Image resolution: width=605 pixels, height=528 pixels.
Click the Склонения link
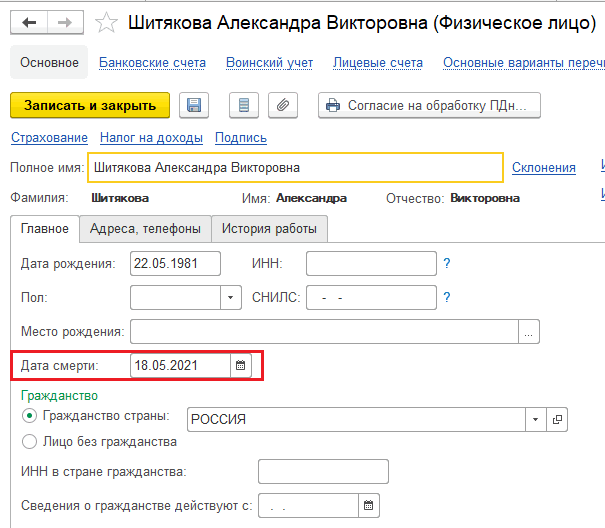click(544, 168)
